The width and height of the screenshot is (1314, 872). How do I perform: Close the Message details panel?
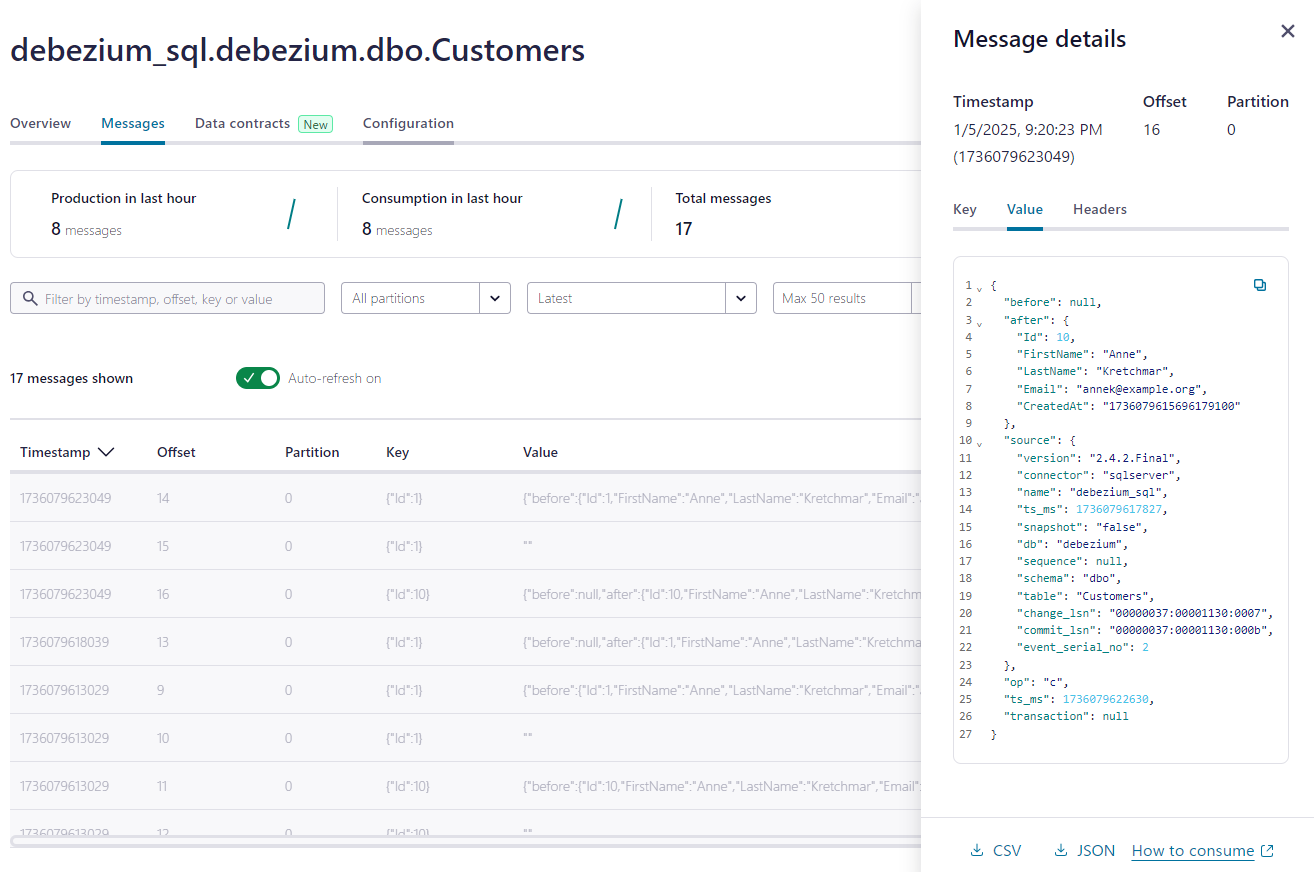tap(1288, 32)
